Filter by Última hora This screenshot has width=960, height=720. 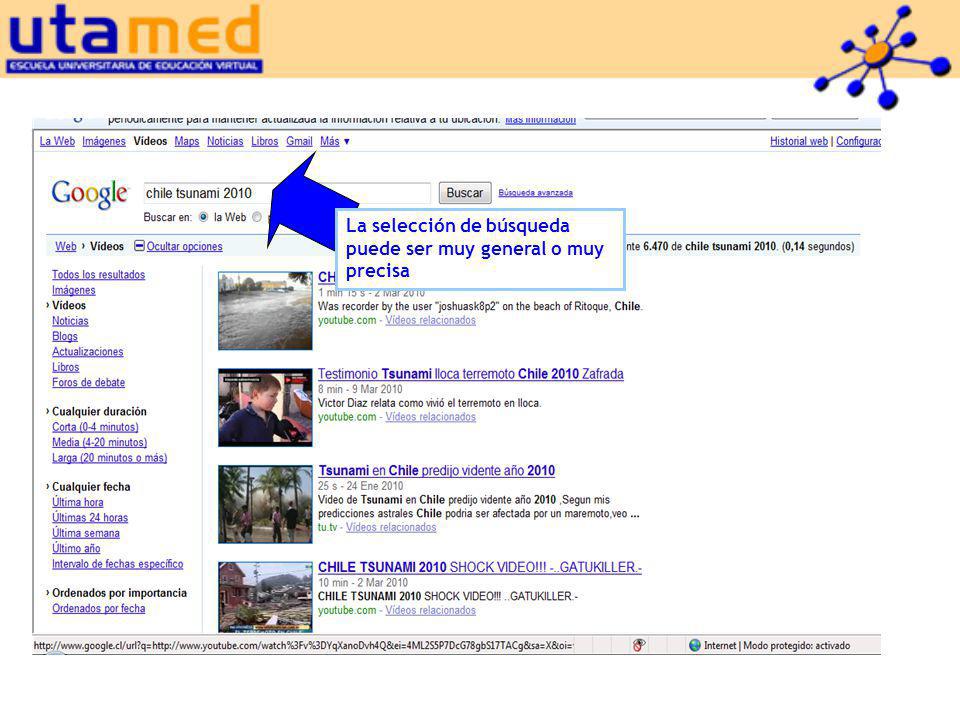point(78,502)
